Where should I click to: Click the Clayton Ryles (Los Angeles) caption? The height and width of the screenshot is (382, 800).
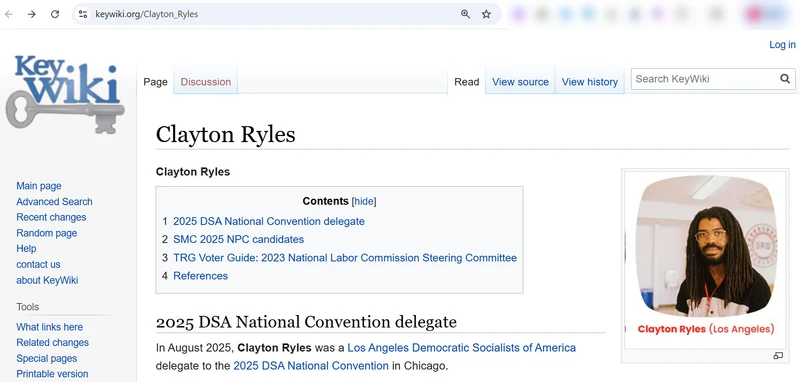click(x=706, y=329)
